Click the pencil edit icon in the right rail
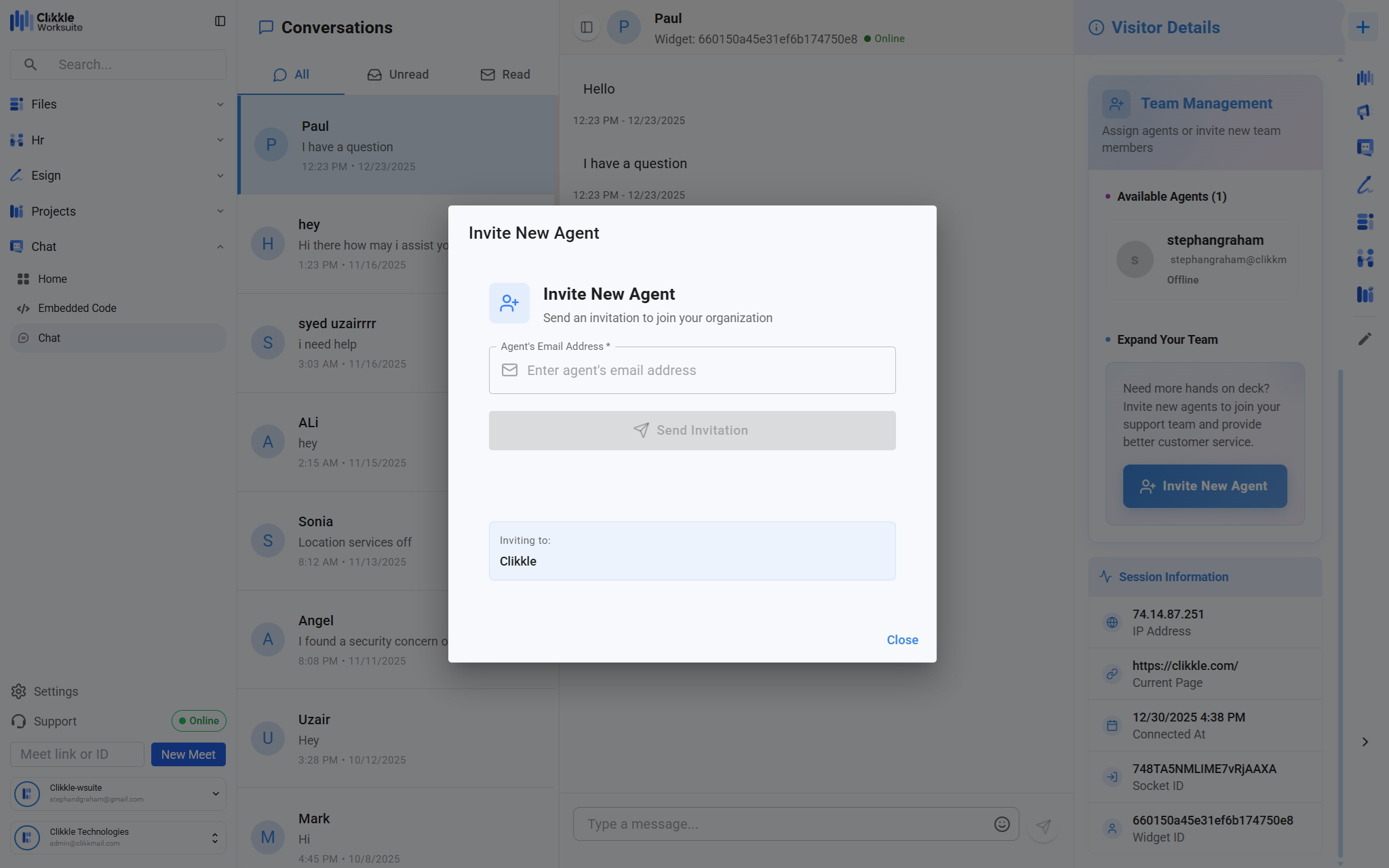This screenshot has width=1389, height=868. pyautogui.click(x=1365, y=338)
